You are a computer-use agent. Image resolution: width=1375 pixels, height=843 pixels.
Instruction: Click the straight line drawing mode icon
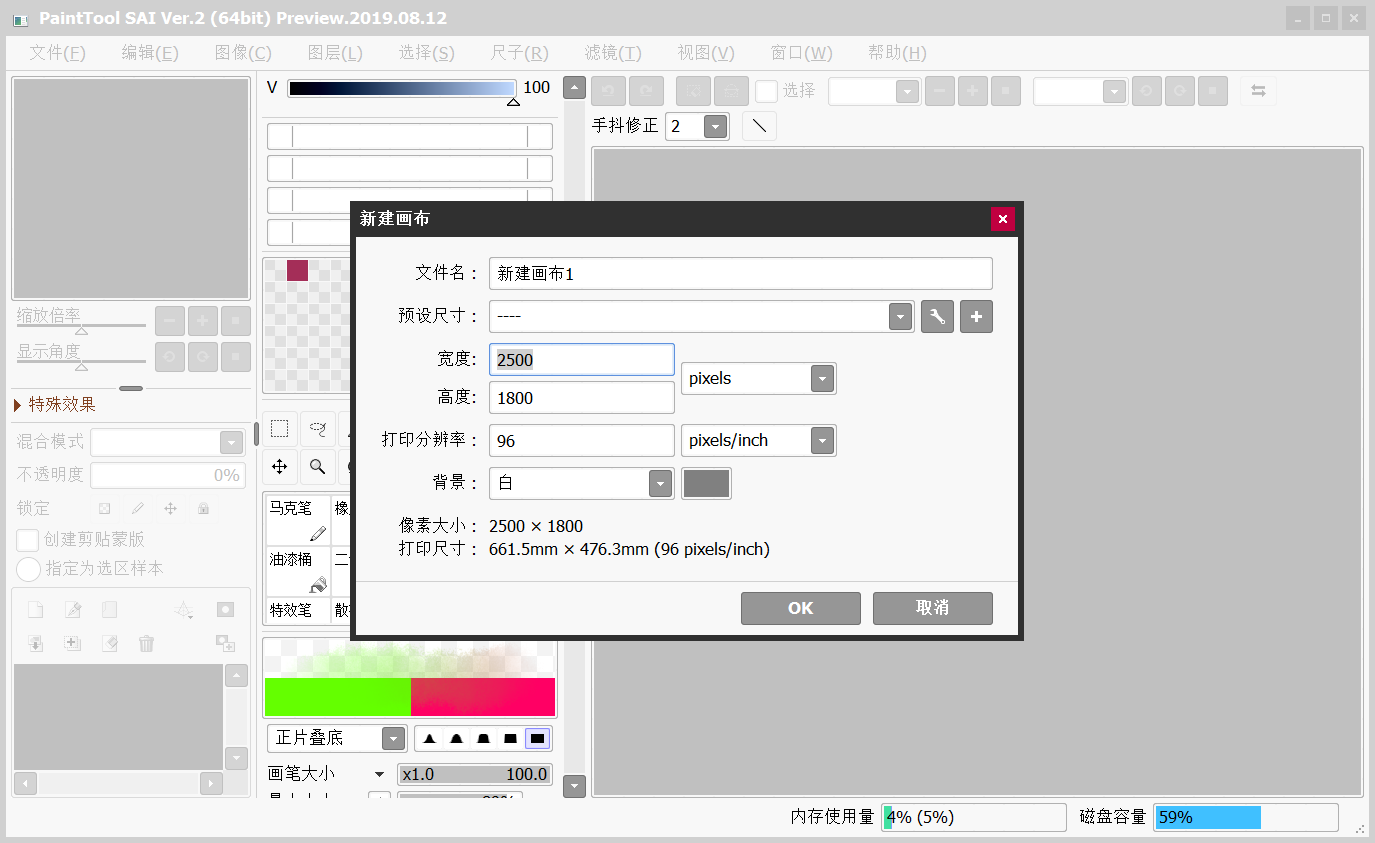pos(760,126)
